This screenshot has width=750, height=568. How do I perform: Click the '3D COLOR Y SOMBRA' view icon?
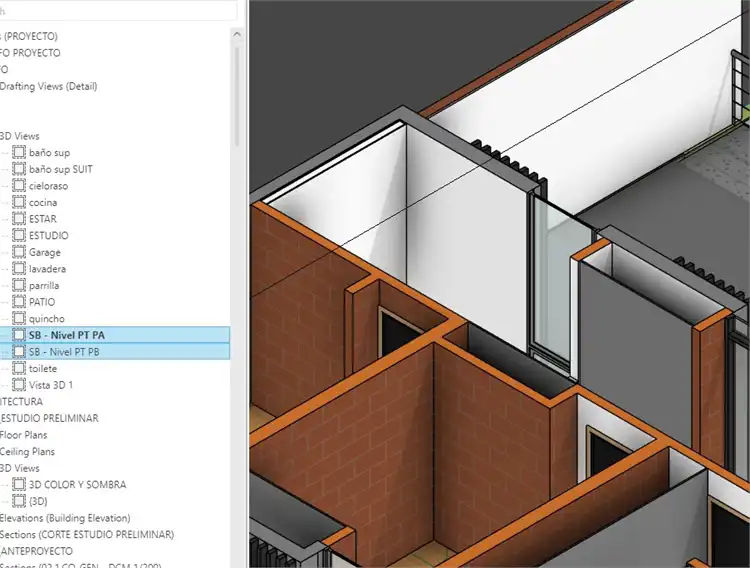tap(19, 484)
